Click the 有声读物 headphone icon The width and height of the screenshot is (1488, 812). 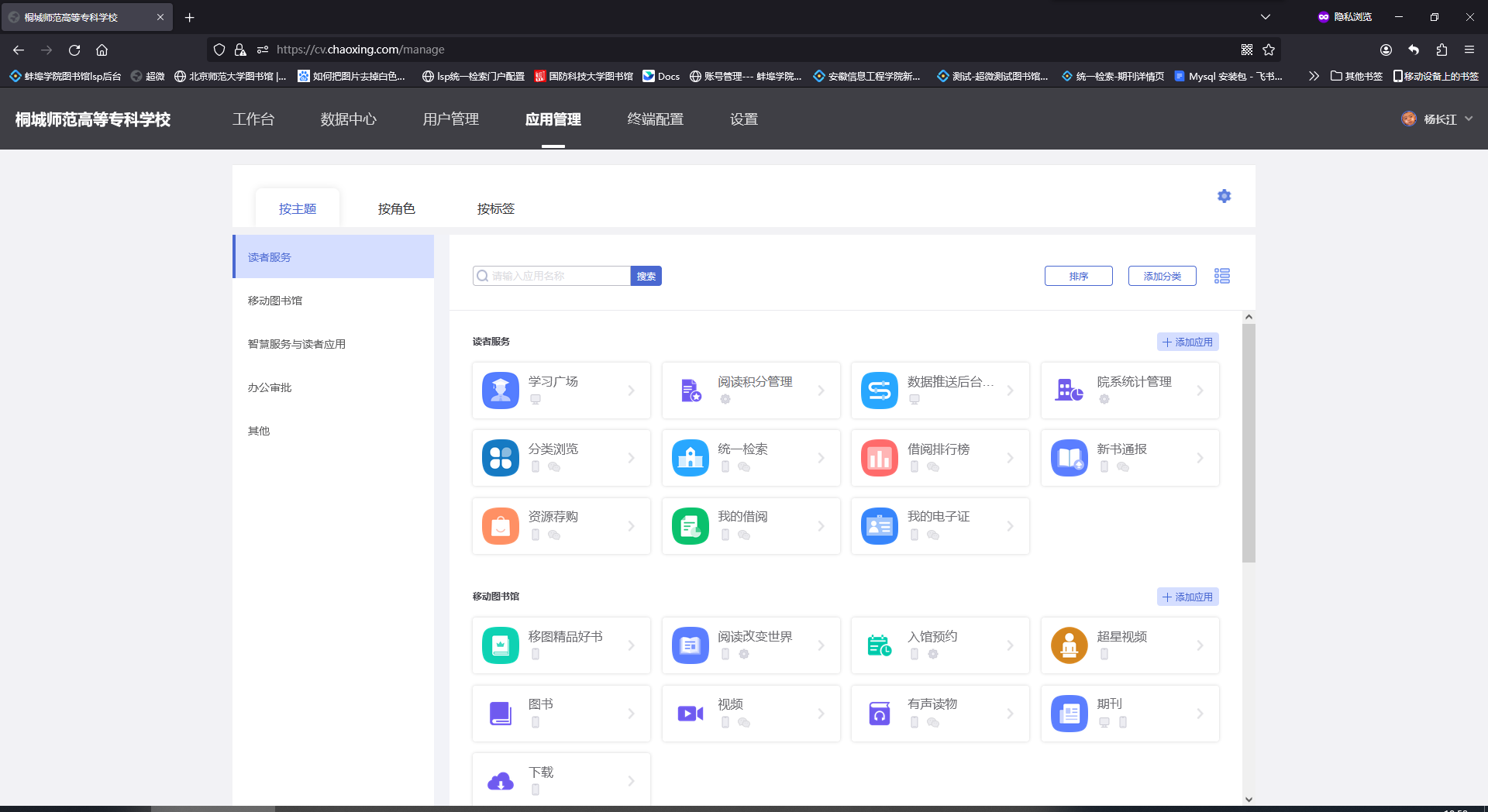(879, 714)
